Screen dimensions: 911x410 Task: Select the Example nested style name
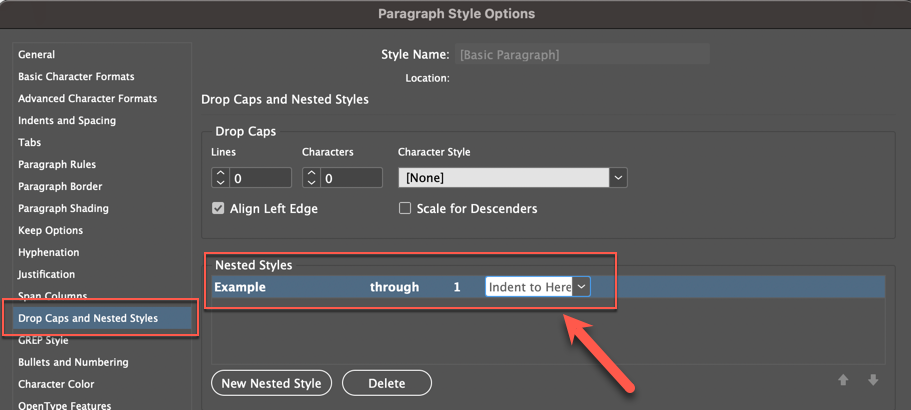tap(240, 287)
